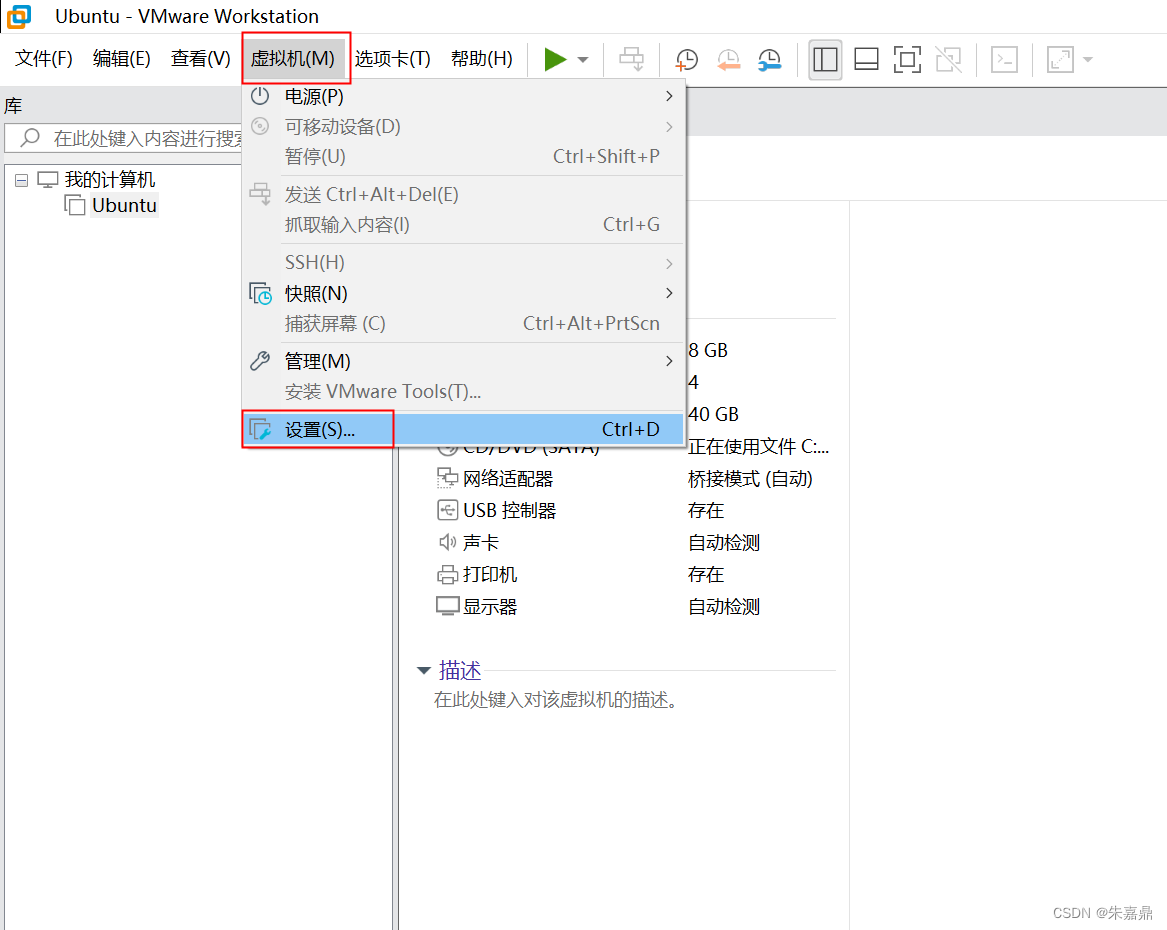Click the power icon beside 电源(P)
The height and width of the screenshot is (930, 1167).
pos(260,96)
